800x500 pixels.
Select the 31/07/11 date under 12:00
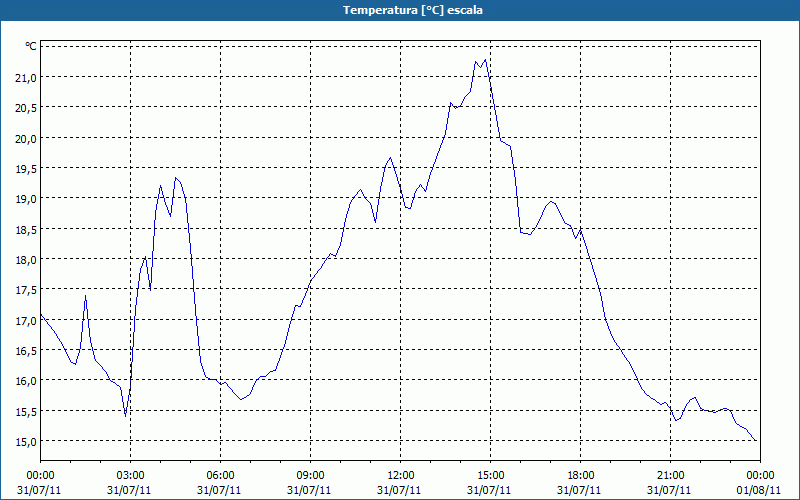pyautogui.click(x=399, y=490)
